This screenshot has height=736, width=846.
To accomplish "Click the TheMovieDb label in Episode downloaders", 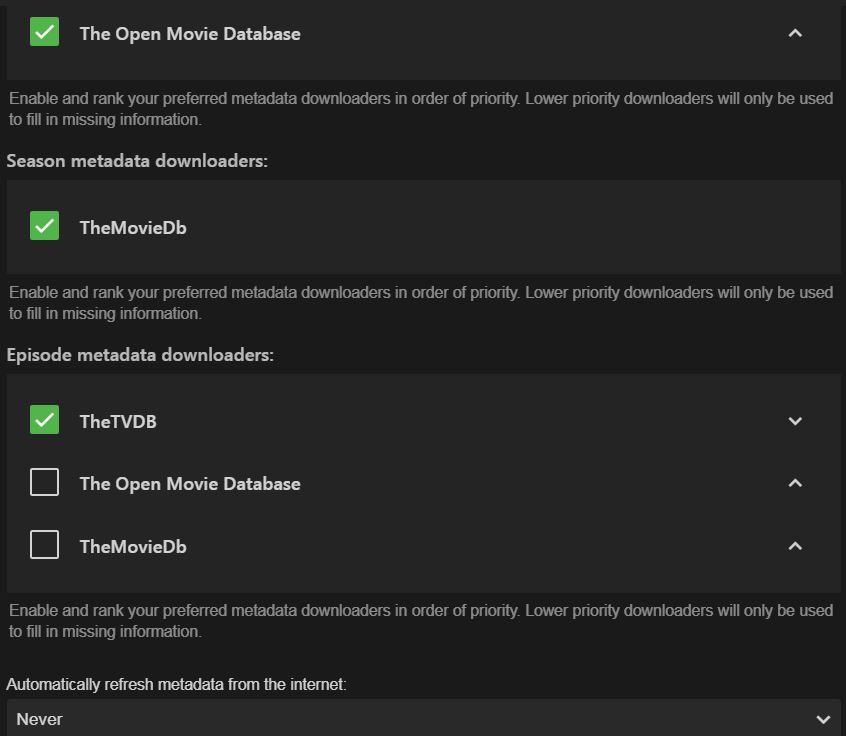I will click(133, 547).
